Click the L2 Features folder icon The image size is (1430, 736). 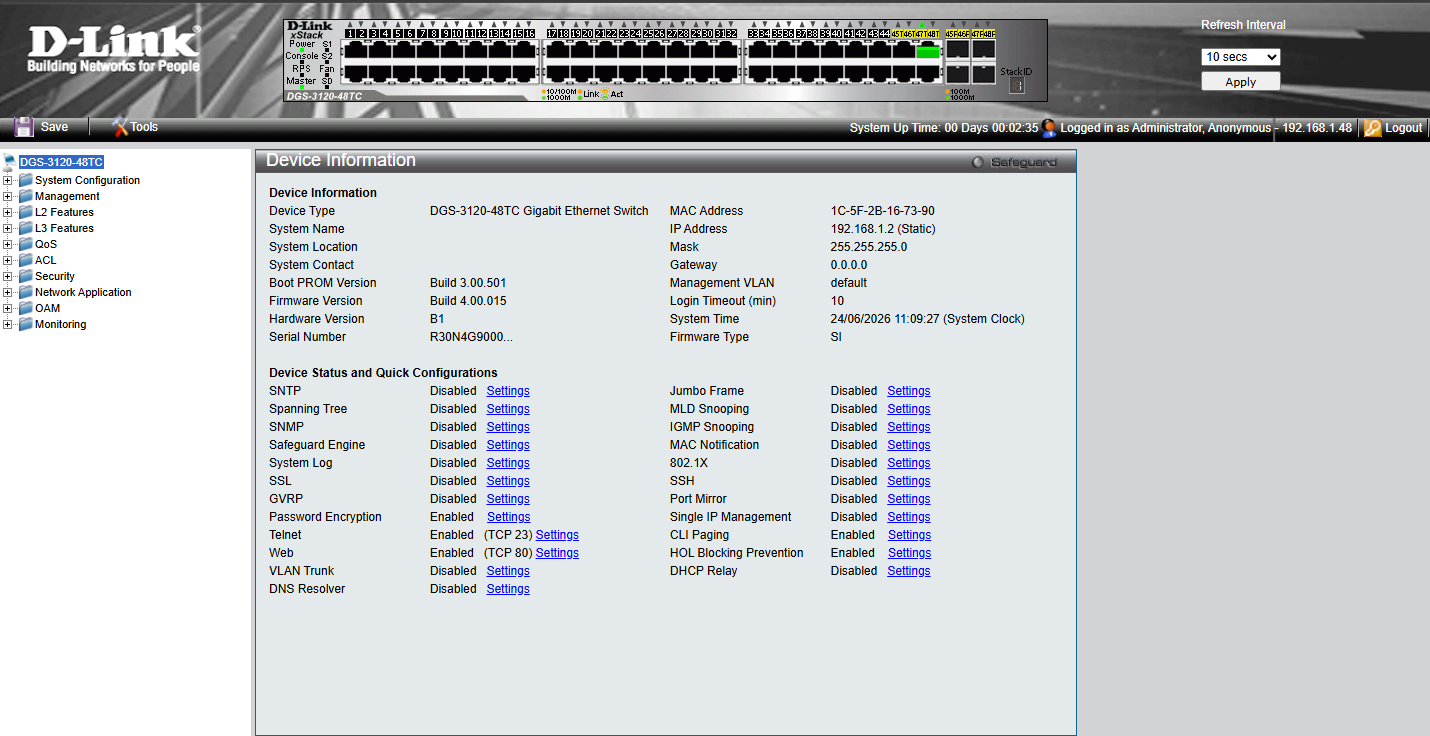(x=26, y=212)
